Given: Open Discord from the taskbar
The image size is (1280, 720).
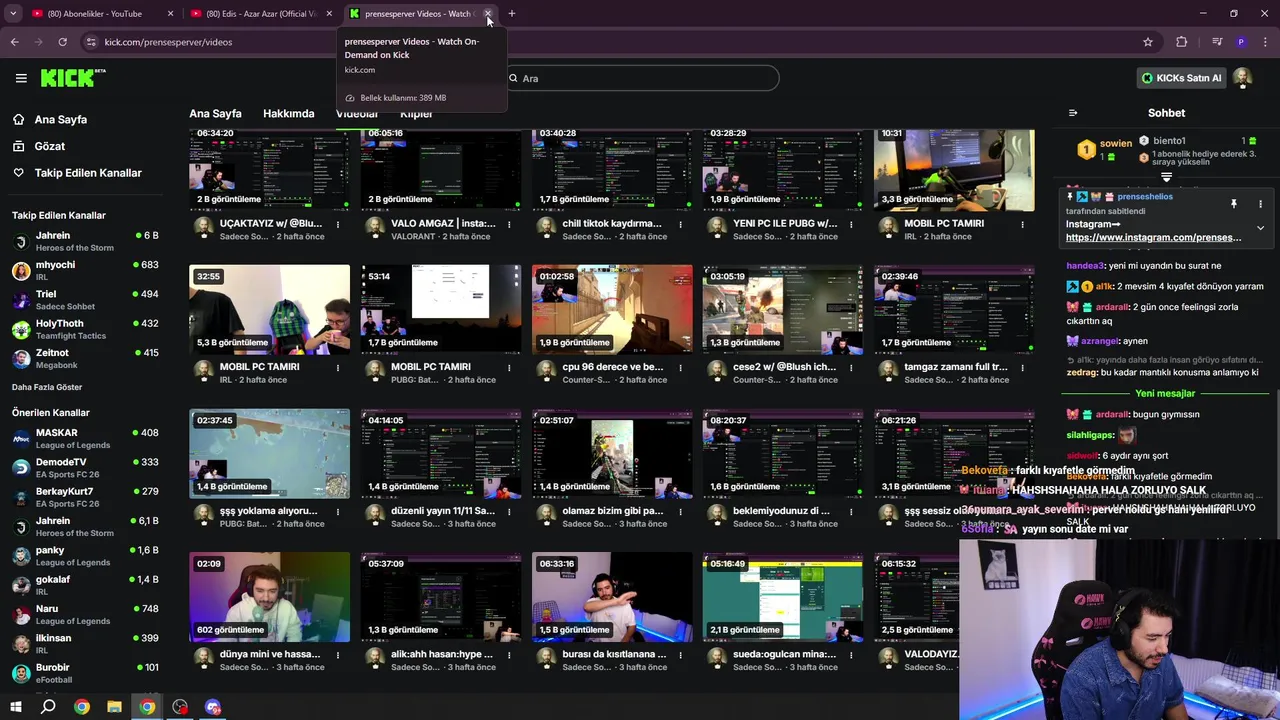Looking at the screenshot, I should coord(213,707).
